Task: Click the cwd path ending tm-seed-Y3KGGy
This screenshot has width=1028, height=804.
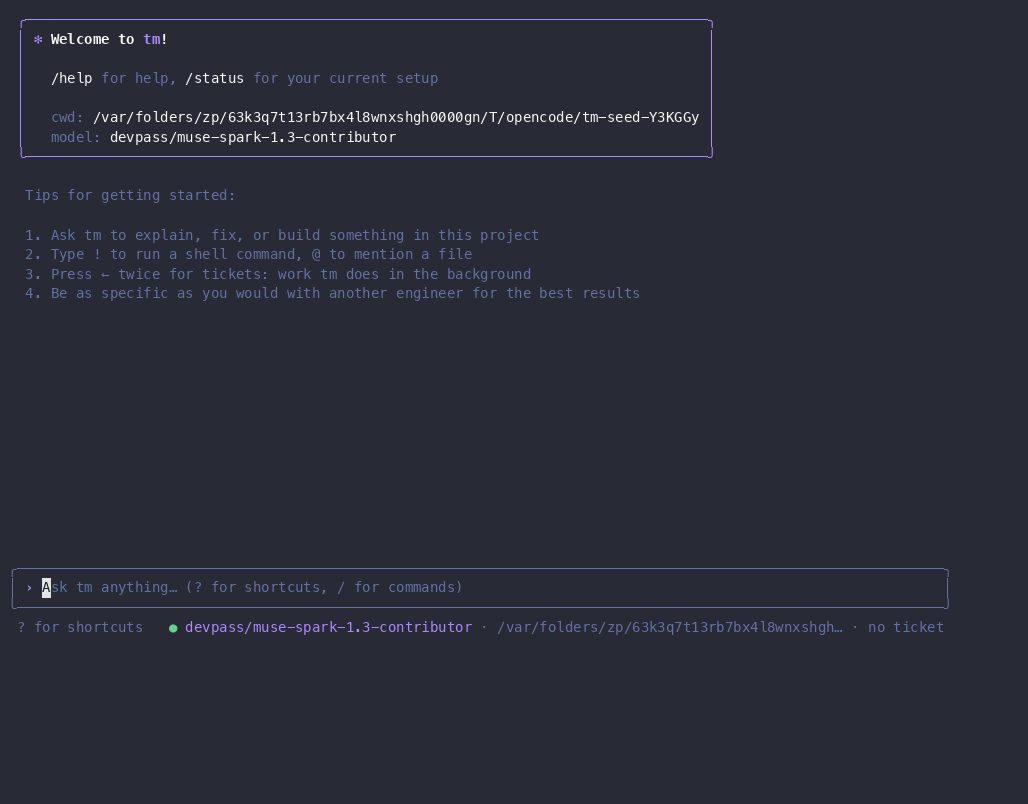Action: [x=396, y=117]
